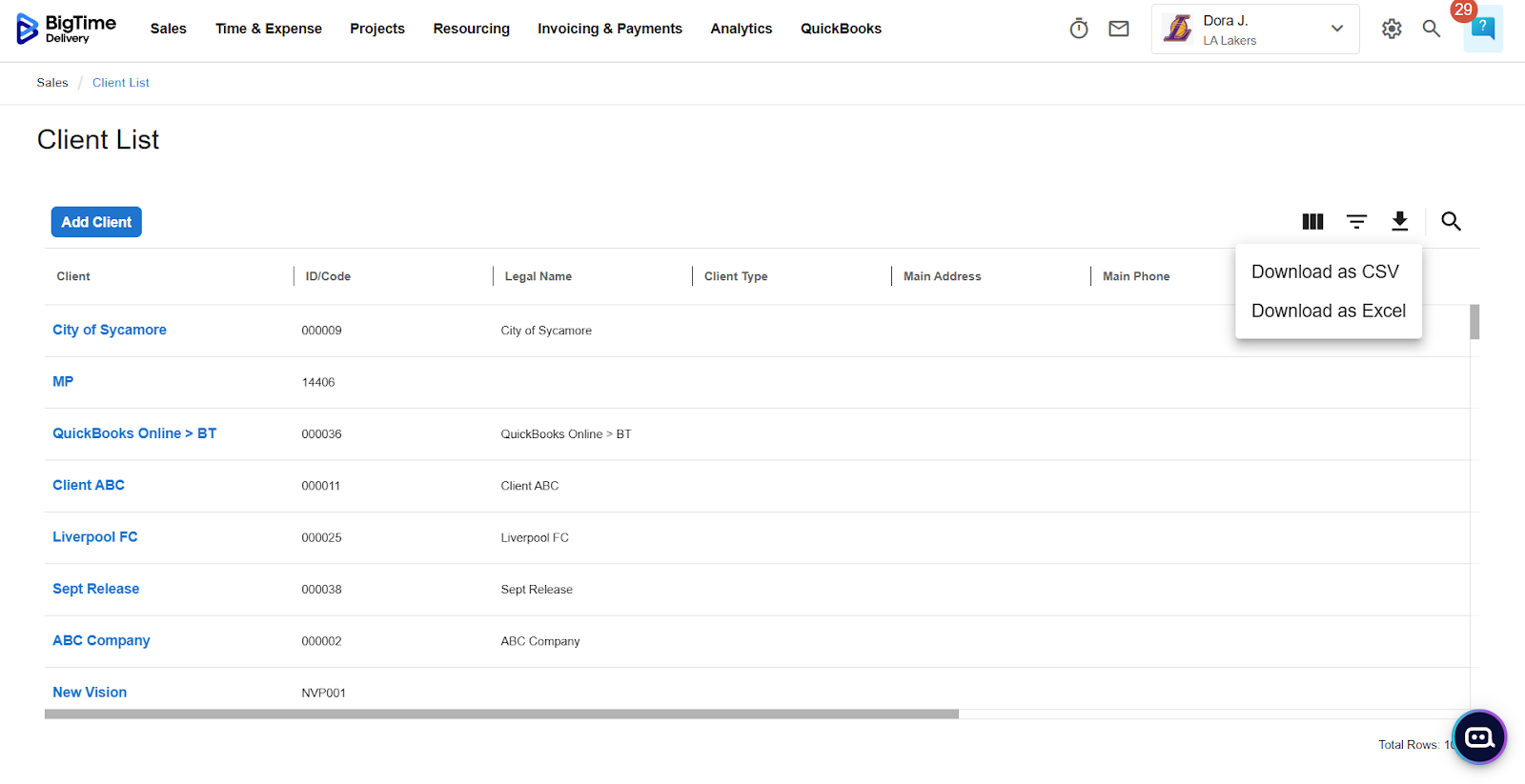Image resolution: width=1525 pixels, height=784 pixels.
Task: Open the mail envelope icon
Action: click(x=1119, y=29)
